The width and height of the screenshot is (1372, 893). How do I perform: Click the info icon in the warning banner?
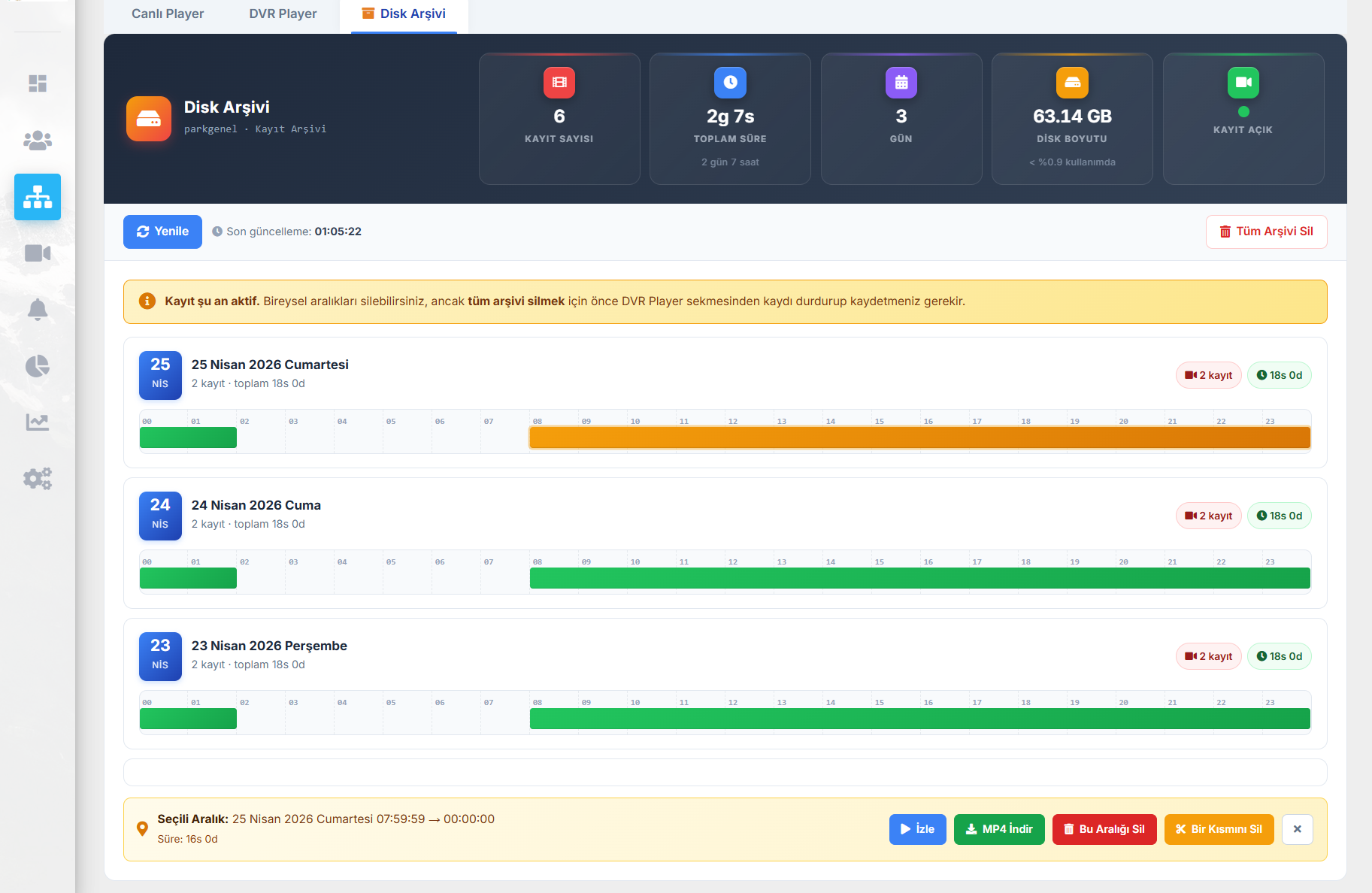pyautogui.click(x=147, y=301)
